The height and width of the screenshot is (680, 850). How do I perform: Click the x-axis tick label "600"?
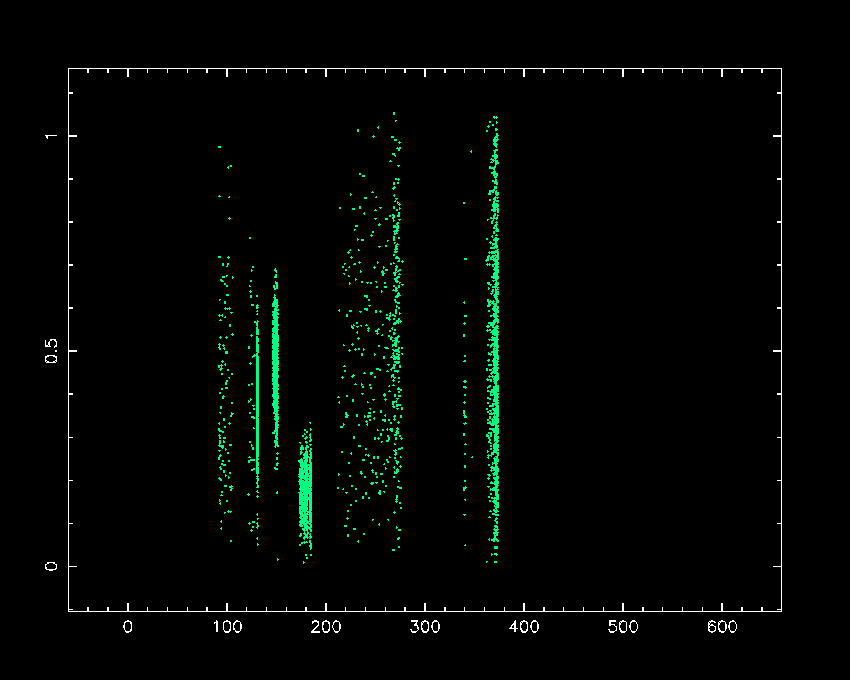(x=722, y=627)
